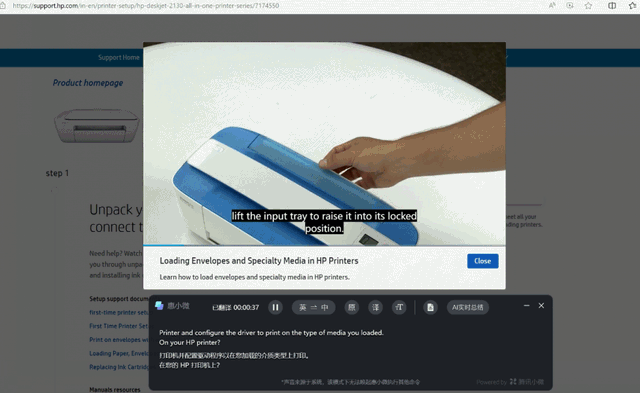Screen dimensions: 640x393
Task: Click the video progress bar
Action: pyautogui.click(x=324, y=245)
